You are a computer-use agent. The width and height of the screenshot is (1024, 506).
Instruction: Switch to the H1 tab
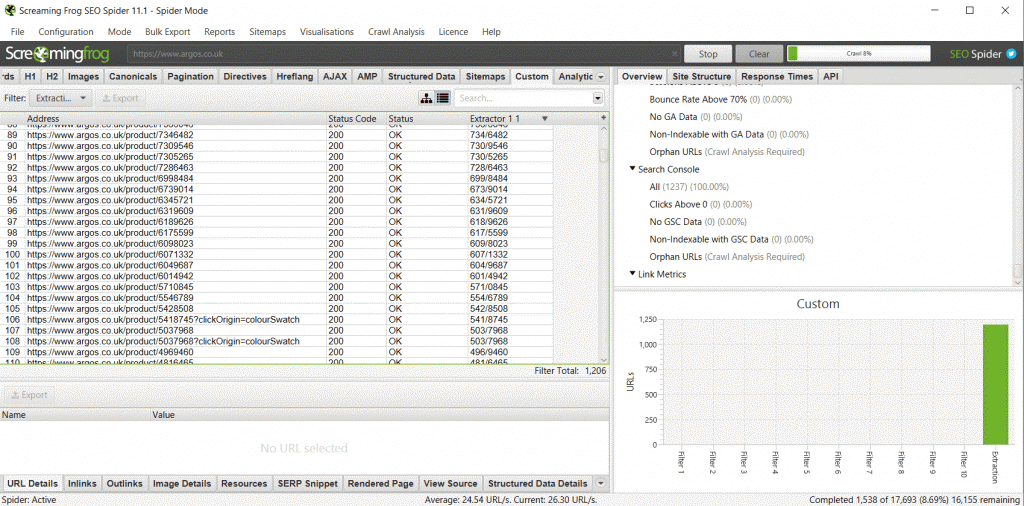click(30, 76)
